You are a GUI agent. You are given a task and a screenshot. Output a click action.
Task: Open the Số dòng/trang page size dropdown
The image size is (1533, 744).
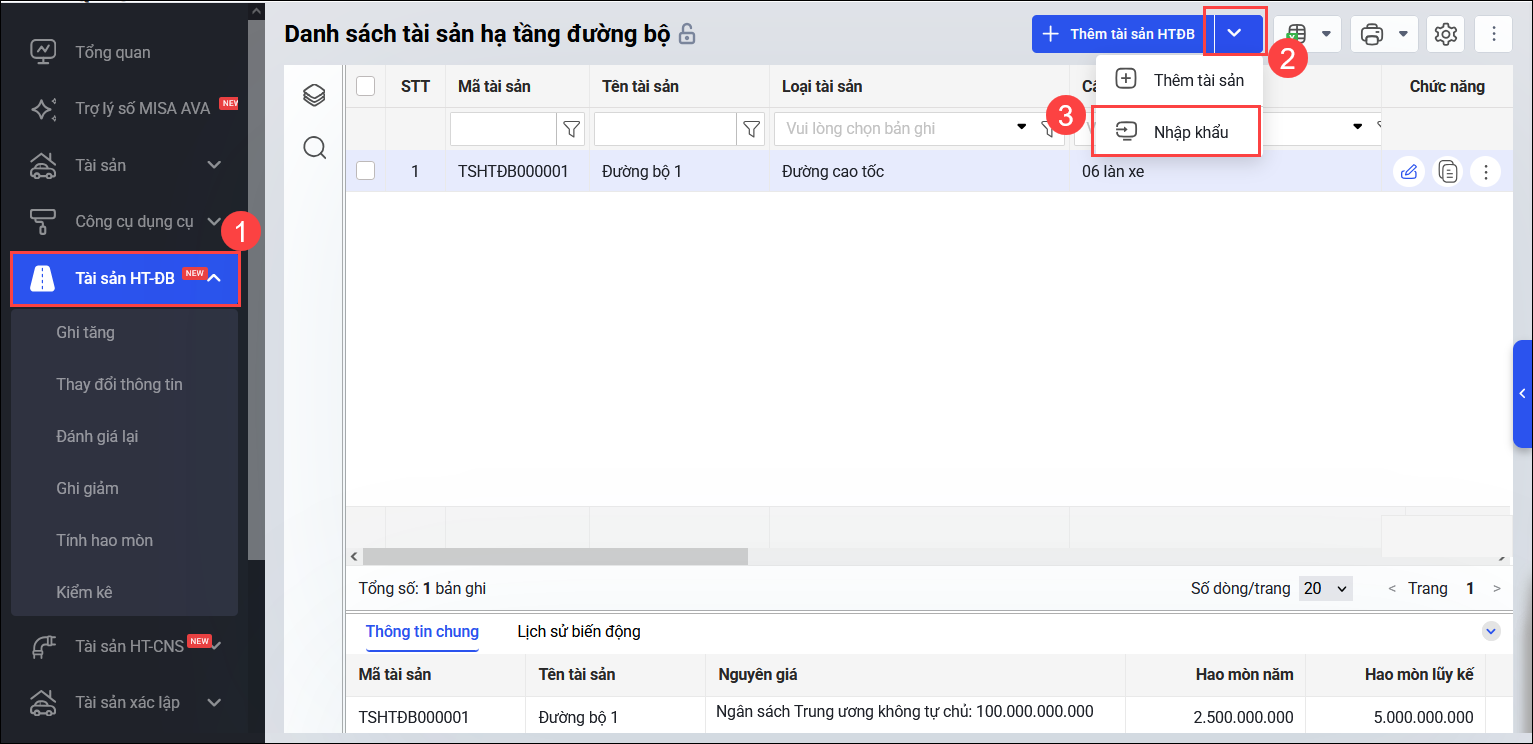(1325, 588)
